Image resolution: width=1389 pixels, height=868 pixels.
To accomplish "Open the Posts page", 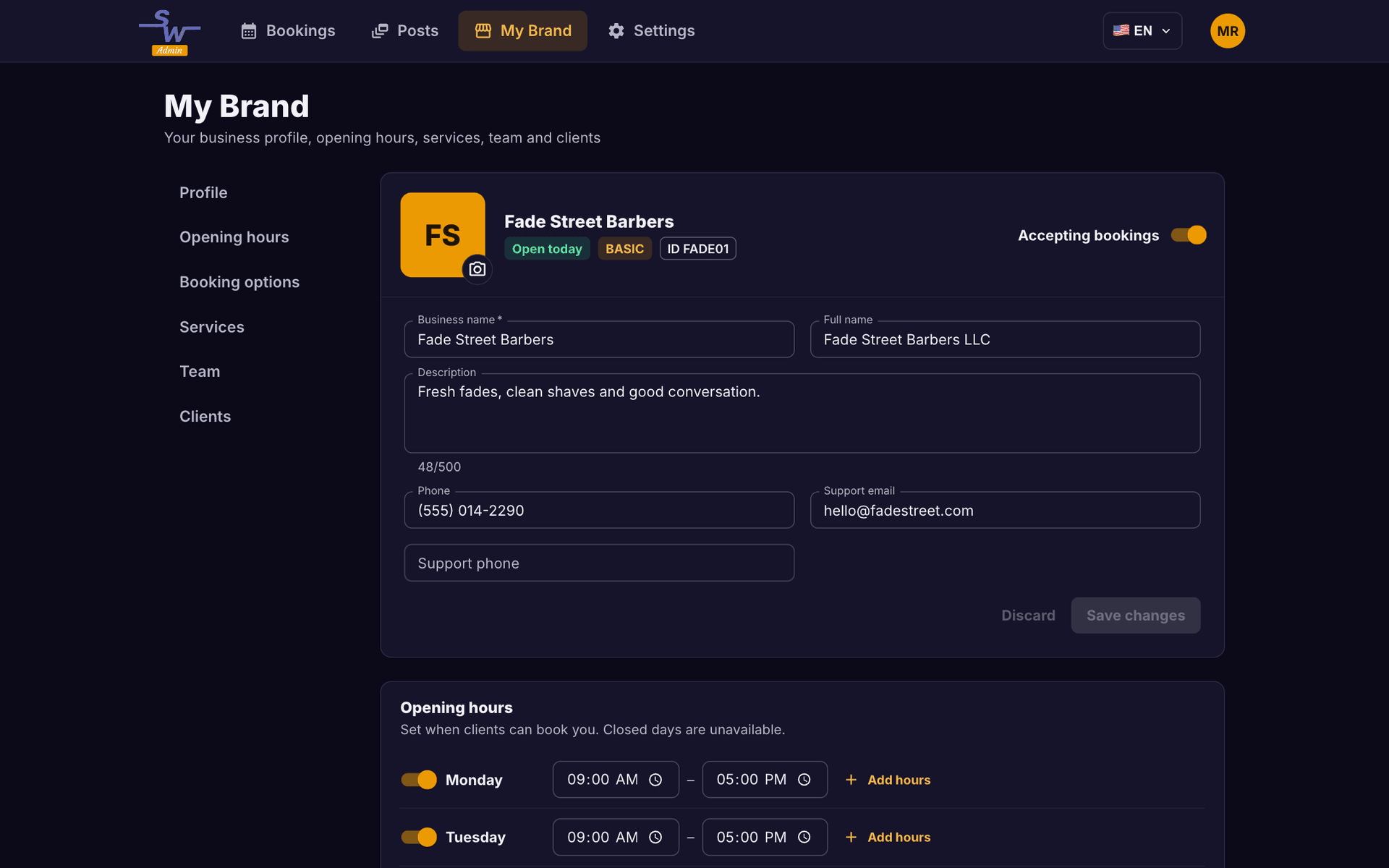I will pos(405,31).
